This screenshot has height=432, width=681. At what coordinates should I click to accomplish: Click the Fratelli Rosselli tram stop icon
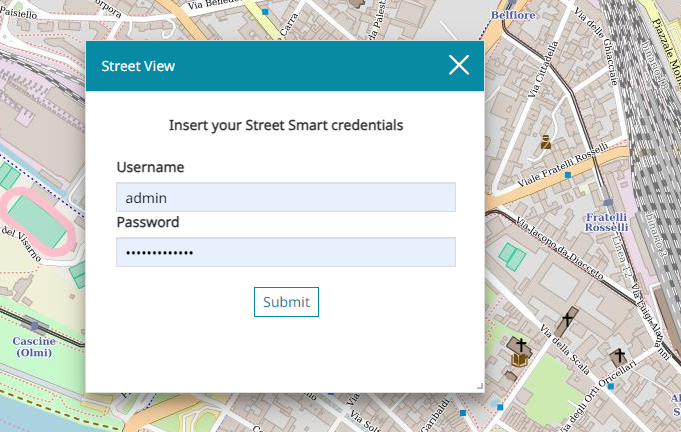(608, 201)
